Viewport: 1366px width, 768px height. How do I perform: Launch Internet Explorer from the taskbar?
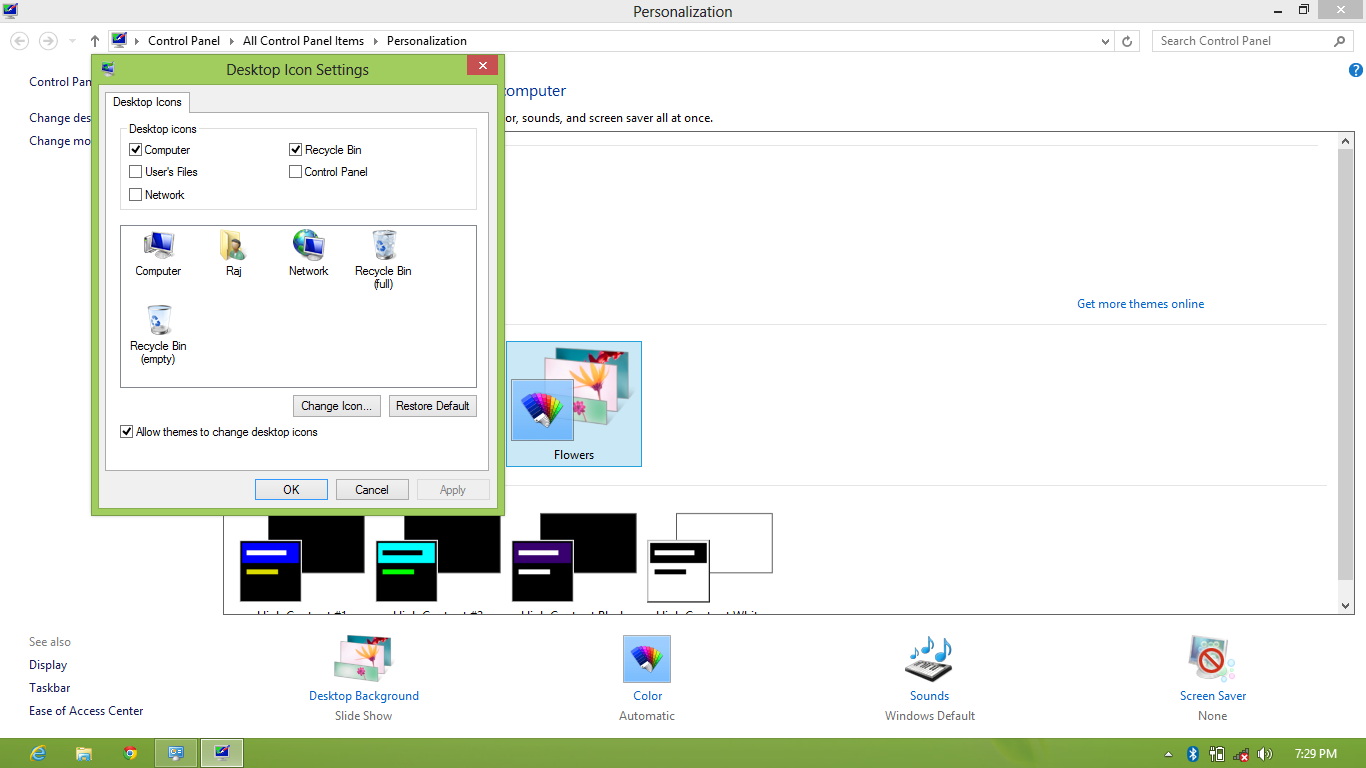pyautogui.click(x=38, y=753)
